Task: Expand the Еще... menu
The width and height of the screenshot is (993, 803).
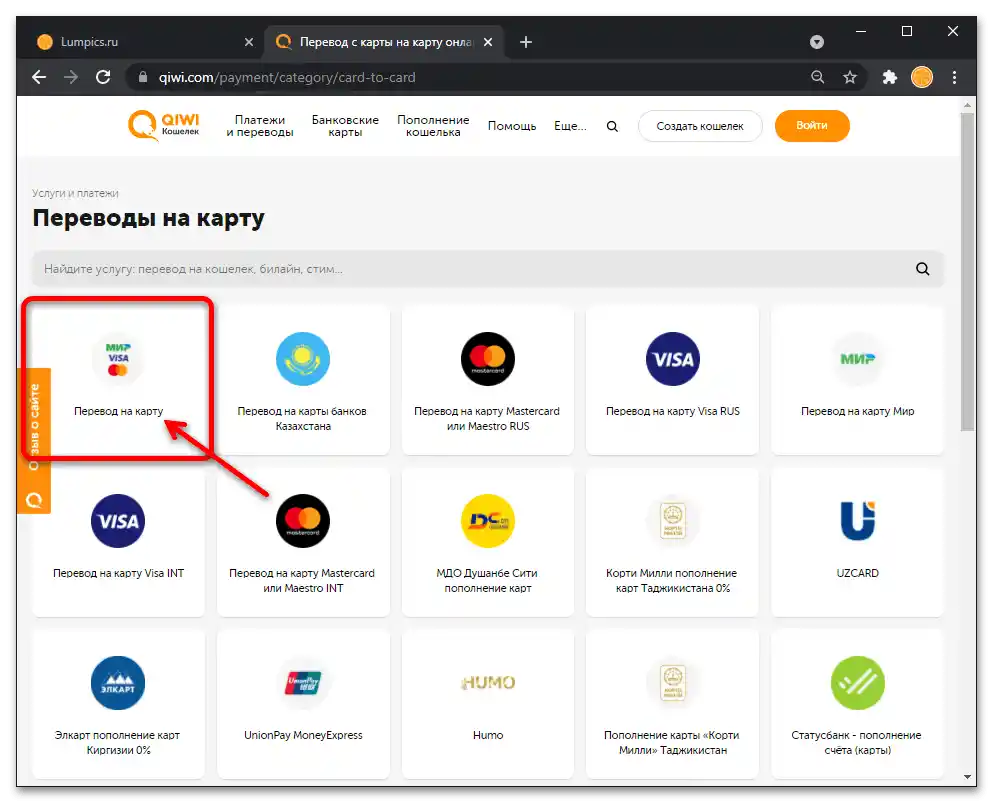Action: tap(570, 126)
